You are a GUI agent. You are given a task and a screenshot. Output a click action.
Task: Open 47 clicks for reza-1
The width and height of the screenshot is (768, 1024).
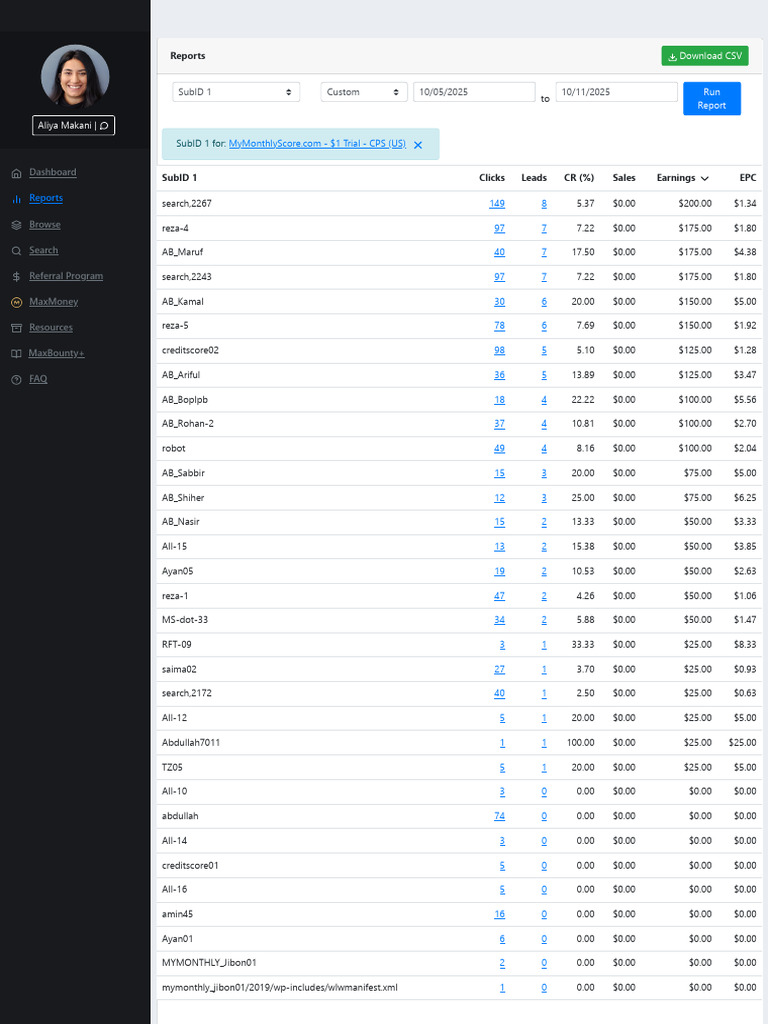(x=500, y=596)
